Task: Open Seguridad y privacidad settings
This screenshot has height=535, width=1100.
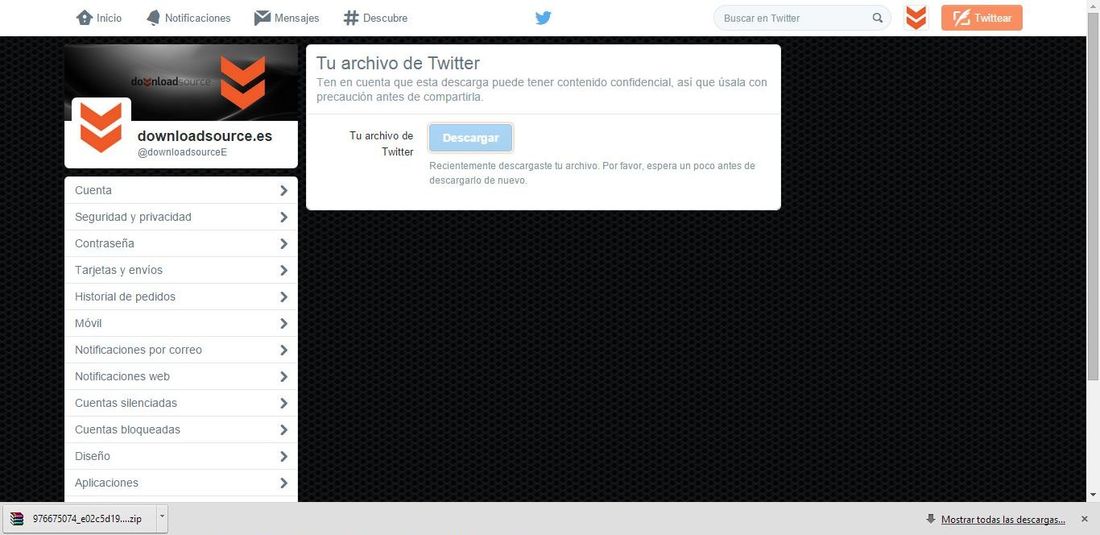Action: coord(181,217)
